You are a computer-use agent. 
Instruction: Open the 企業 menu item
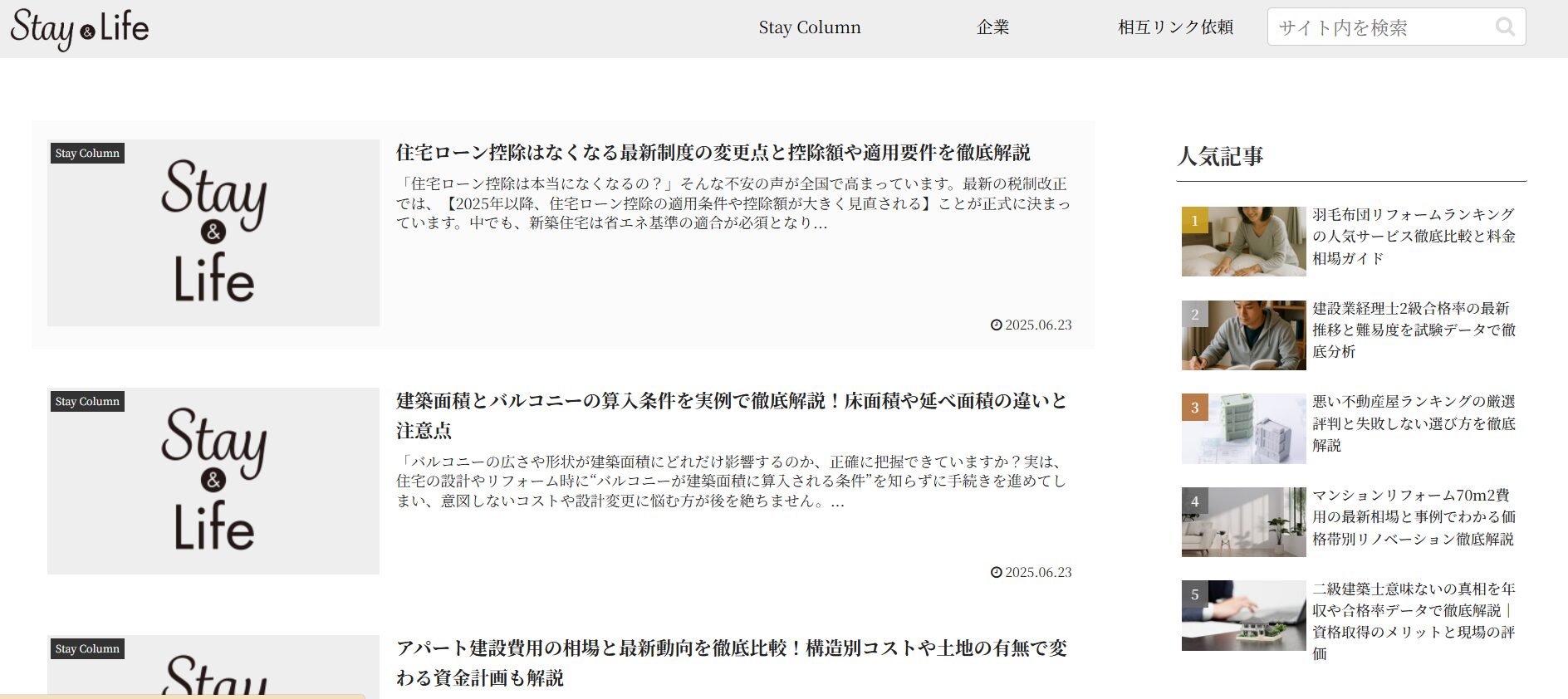pos(993,27)
